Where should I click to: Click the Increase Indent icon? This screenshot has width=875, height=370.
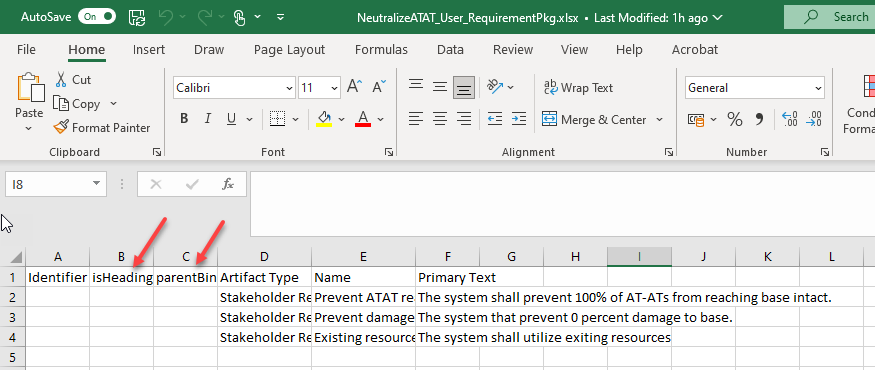[x=519, y=118]
